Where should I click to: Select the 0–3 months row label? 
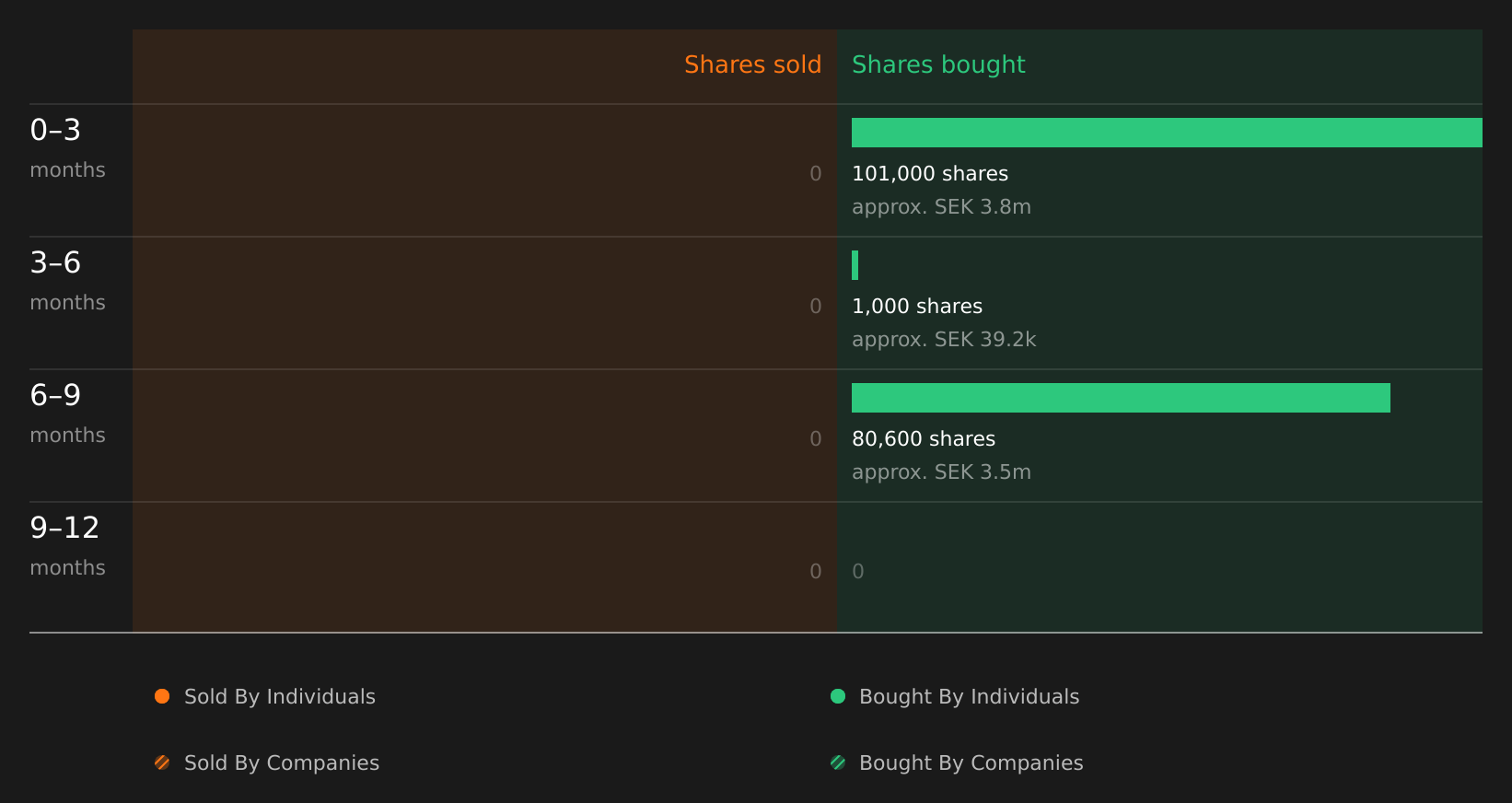click(x=67, y=148)
